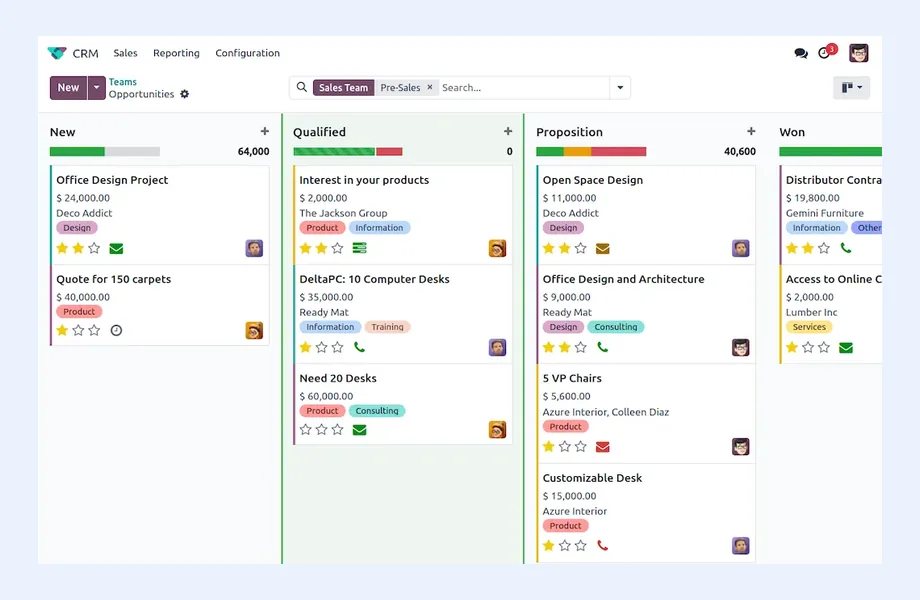
Task: Set second priority star on Quote for 150 carpets
Action: pos(78,330)
